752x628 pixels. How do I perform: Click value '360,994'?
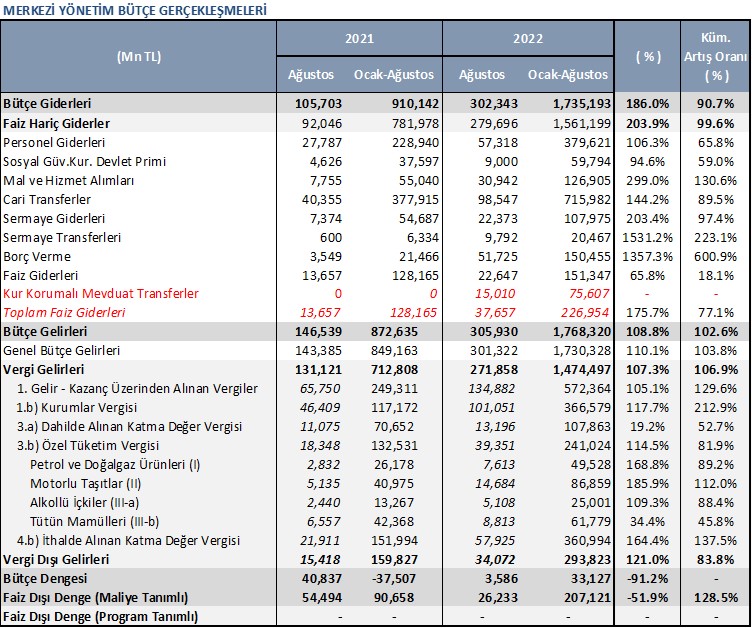[587, 541]
